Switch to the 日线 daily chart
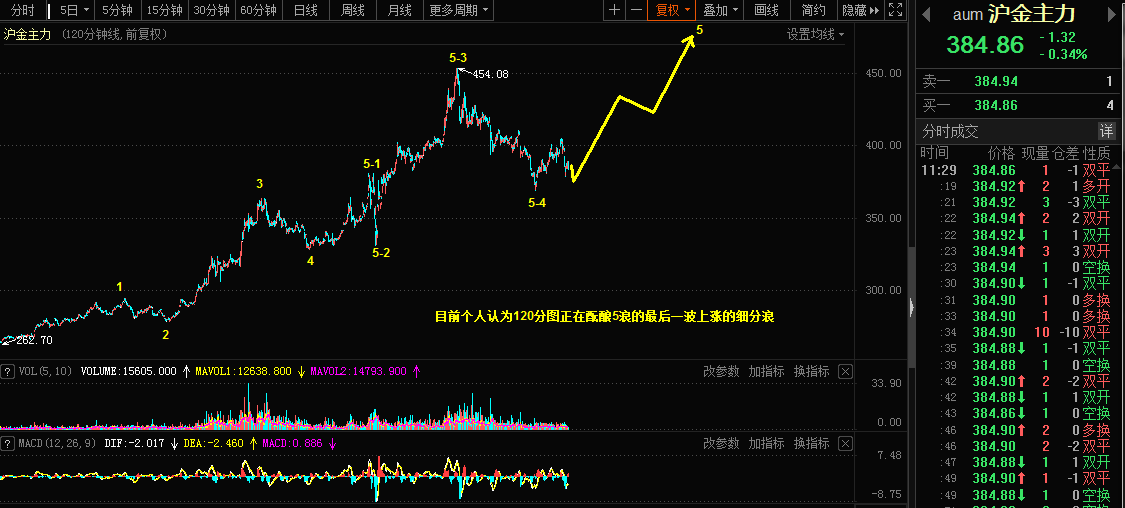1125x508 pixels. [306, 10]
